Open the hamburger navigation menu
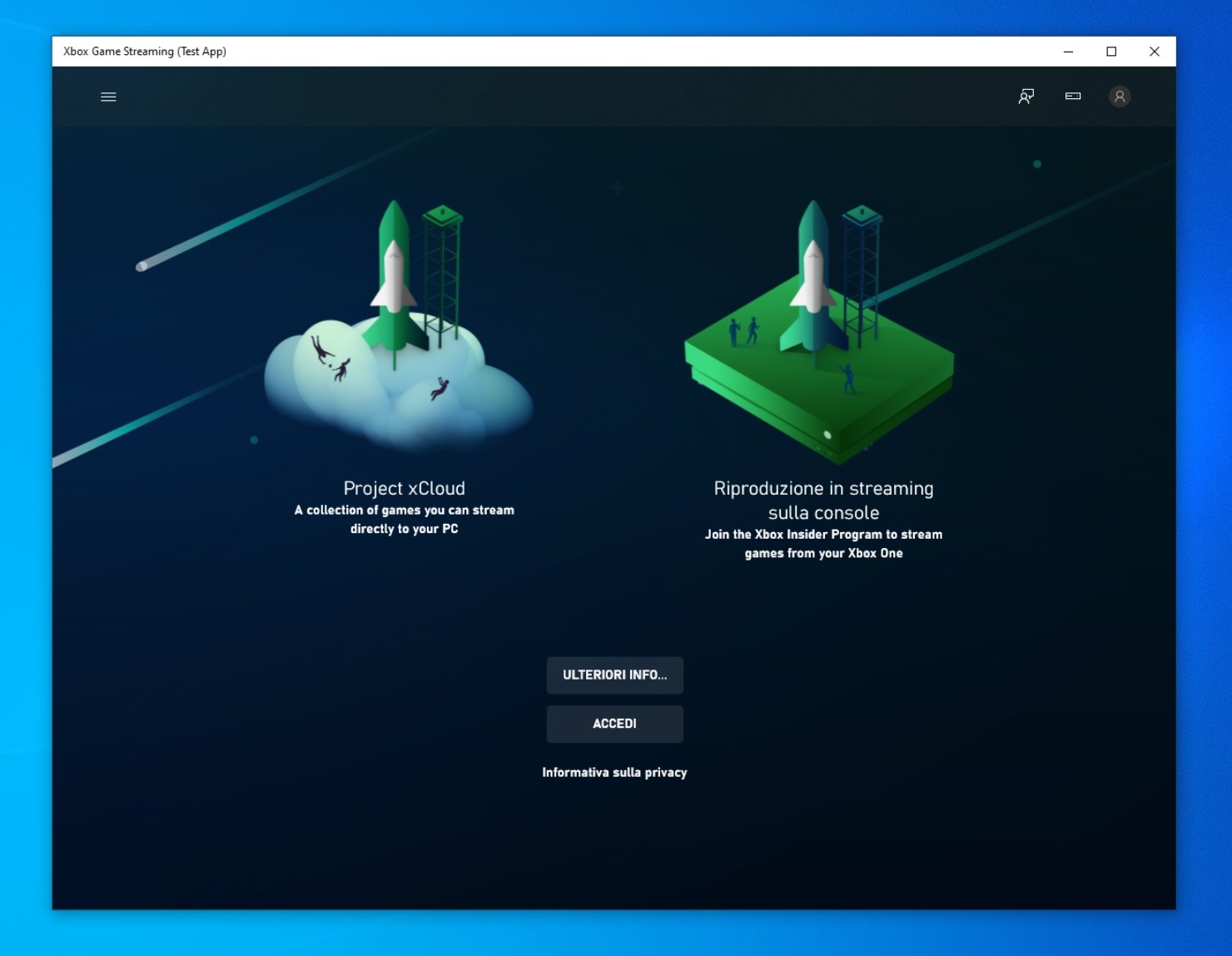This screenshot has height=956, width=1232. click(108, 97)
